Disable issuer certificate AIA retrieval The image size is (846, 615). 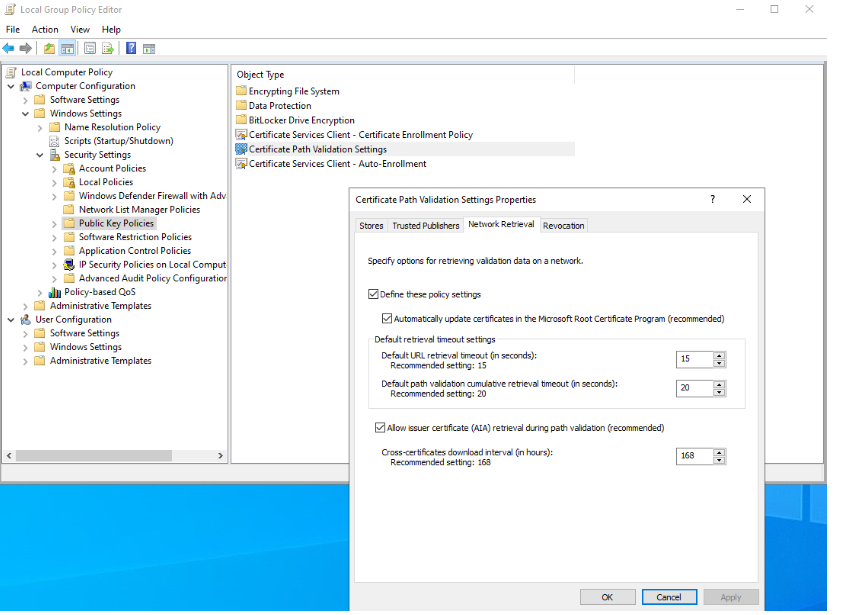pyautogui.click(x=380, y=427)
